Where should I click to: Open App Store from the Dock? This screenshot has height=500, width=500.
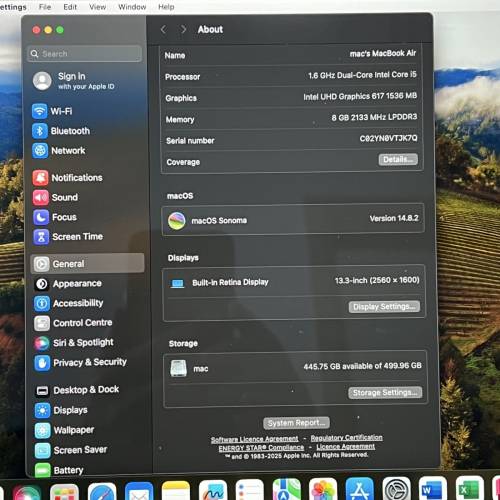pos(359,489)
